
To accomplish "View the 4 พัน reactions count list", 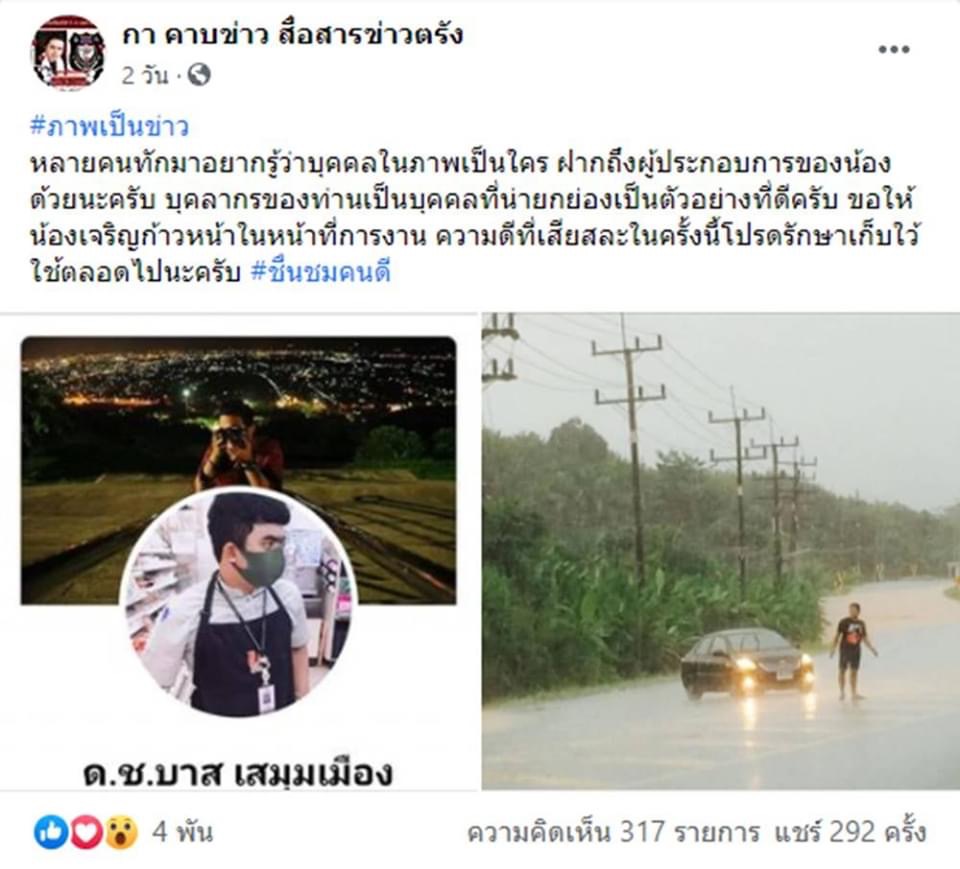I will pyautogui.click(x=182, y=832).
